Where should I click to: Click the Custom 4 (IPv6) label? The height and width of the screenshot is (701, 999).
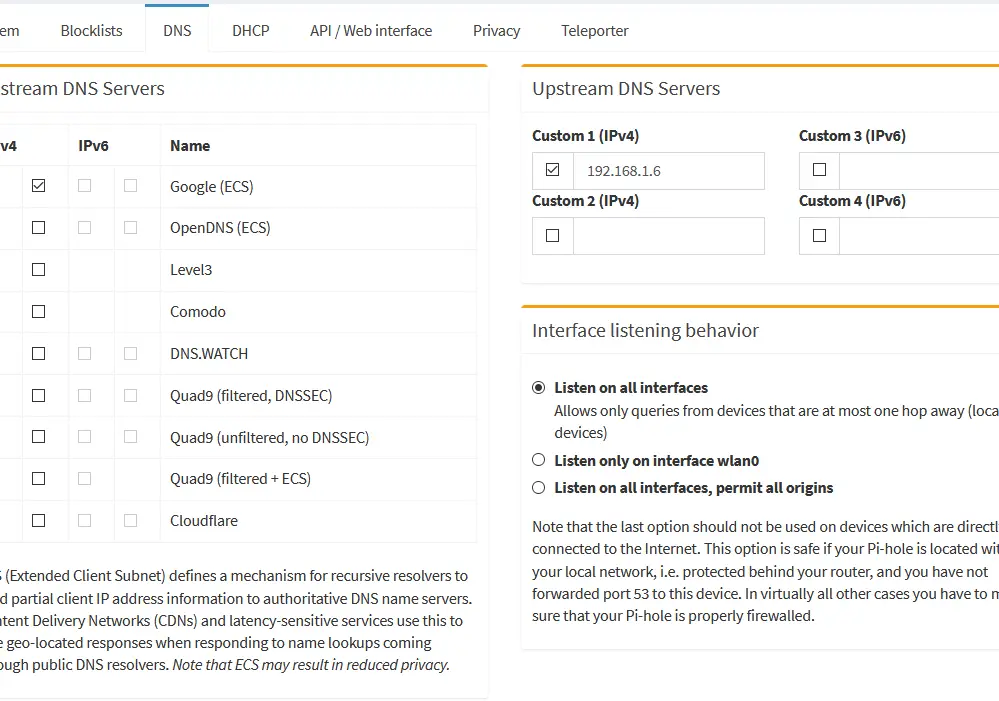tap(852, 201)
